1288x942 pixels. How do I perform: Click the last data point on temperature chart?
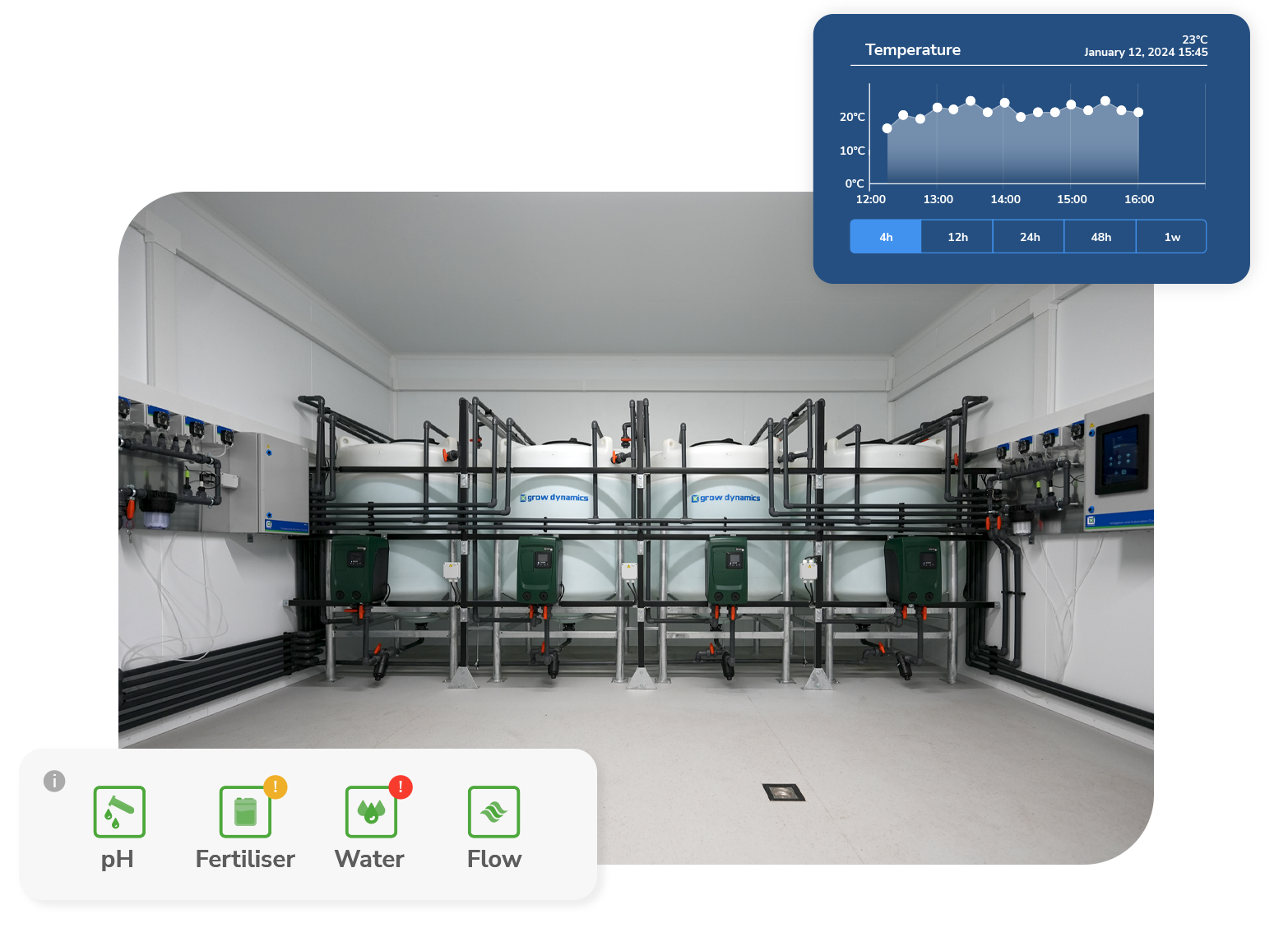pyautogui.click(x=1138, y=113)
